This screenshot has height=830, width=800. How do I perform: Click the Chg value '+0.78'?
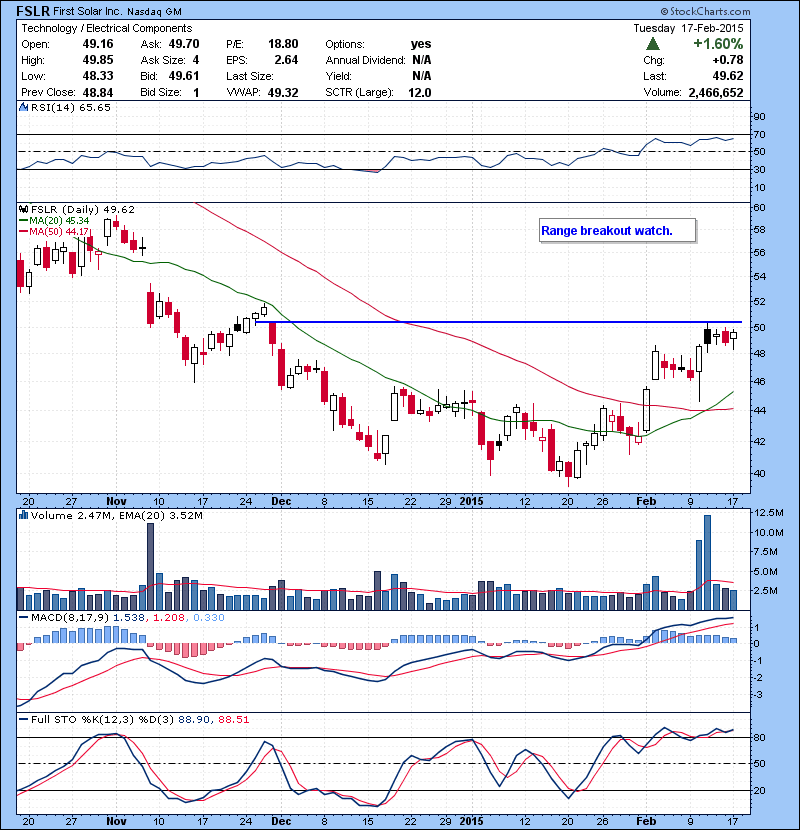pos(728,60)
